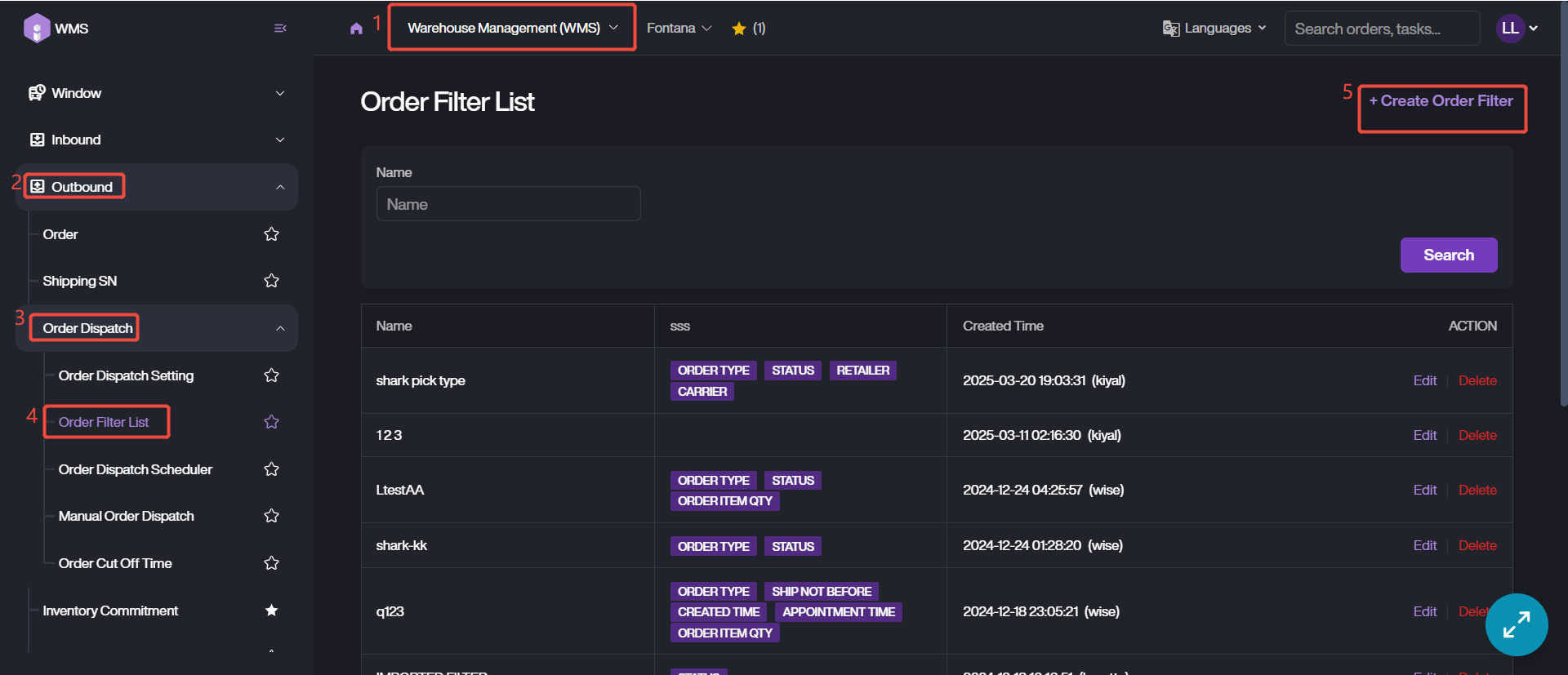Image resolution: width=1568 pixels, height=675 pixels.
Task: Click CREATED TIME tag in q123 row
Action: (x=719, y=612)
